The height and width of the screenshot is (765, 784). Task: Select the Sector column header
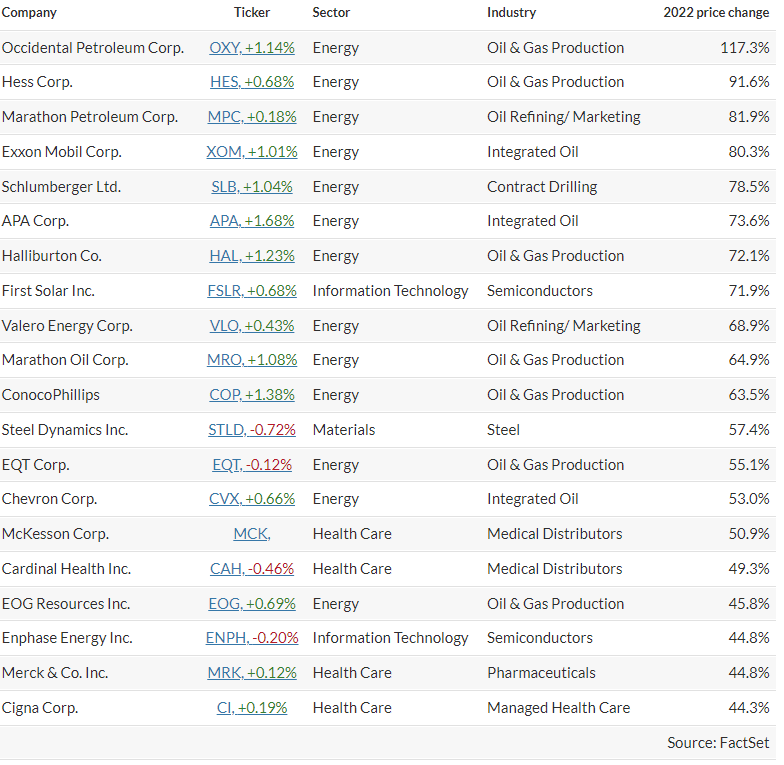(331, 12)
